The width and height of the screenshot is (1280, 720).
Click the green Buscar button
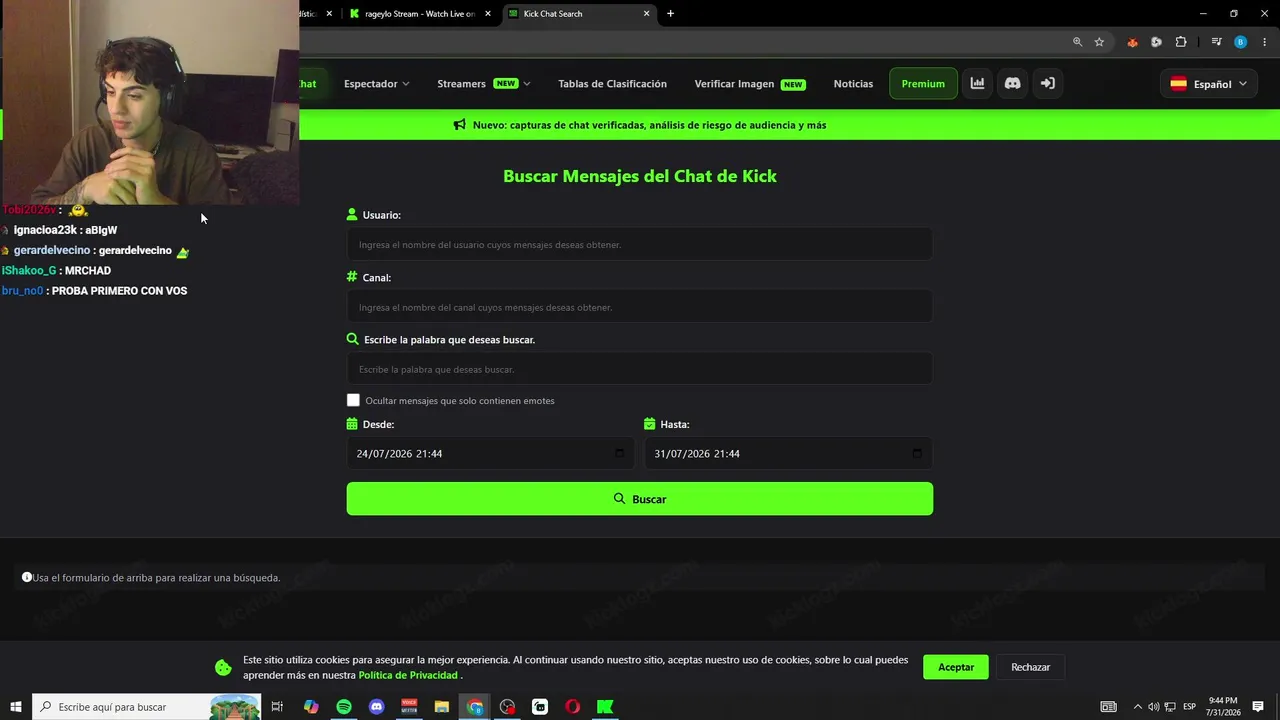[640, 499]
